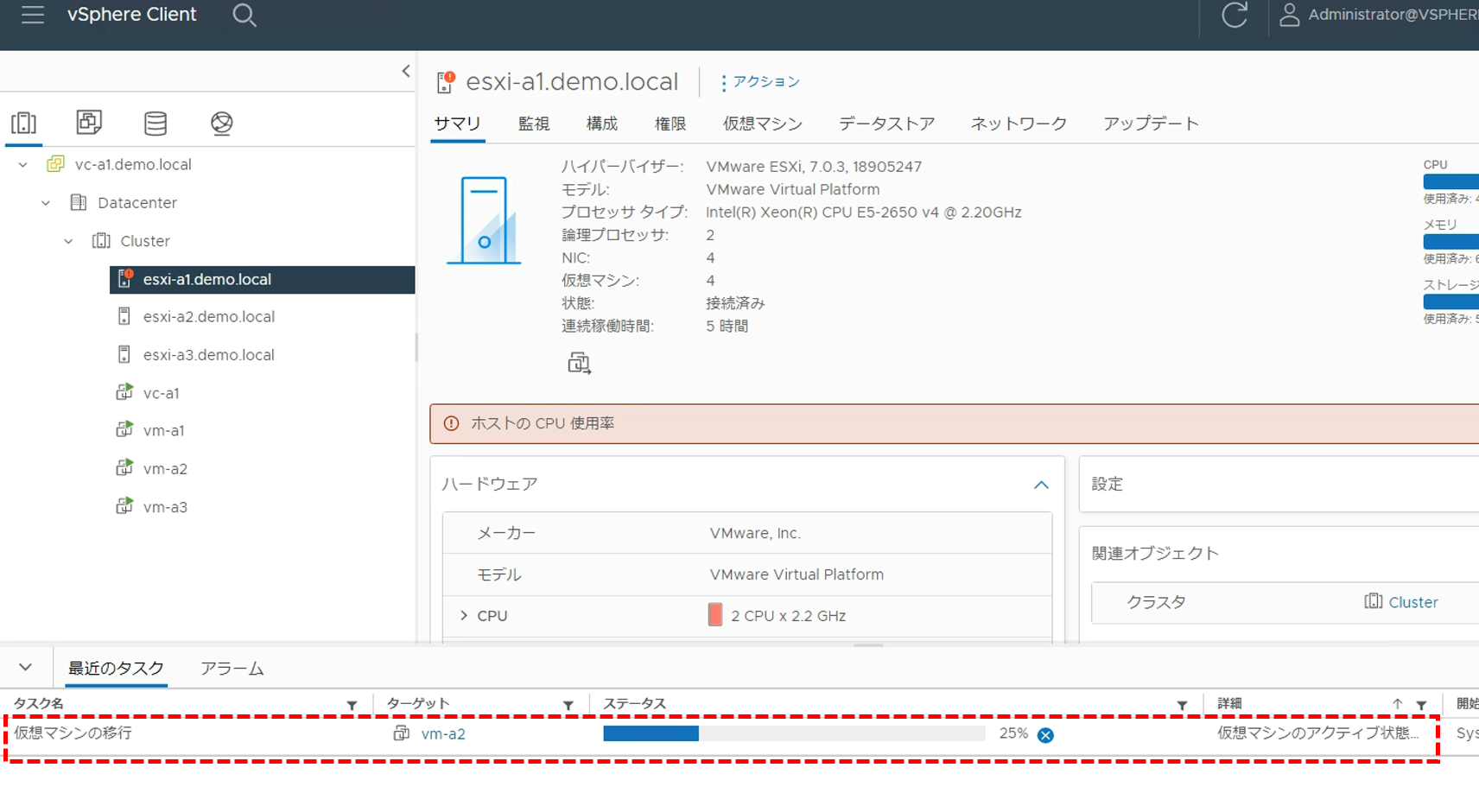Open the アクション dropdown menu

[x=760, y=82]
